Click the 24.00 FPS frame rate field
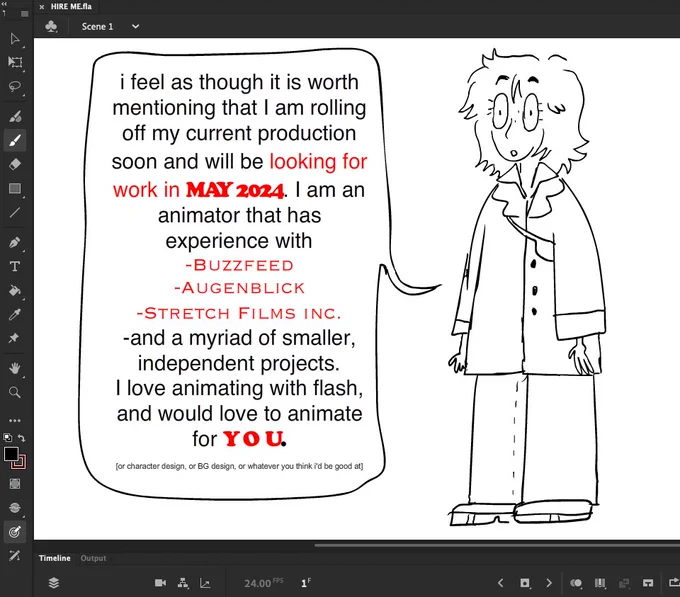The height and width of the screenshot is (597, 680). [x=263, y=583]
